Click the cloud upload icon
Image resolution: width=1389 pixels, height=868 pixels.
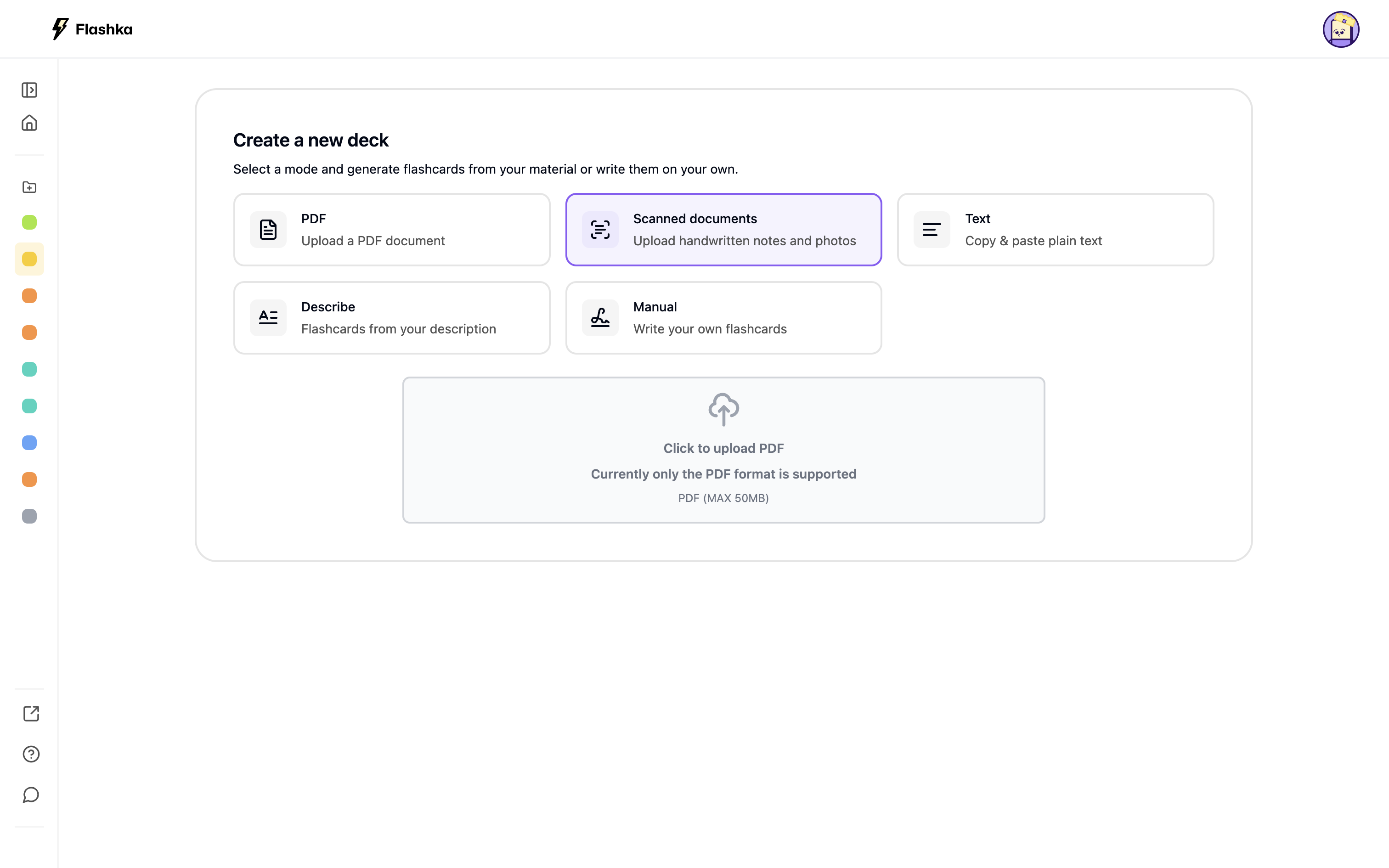[723, 409]
